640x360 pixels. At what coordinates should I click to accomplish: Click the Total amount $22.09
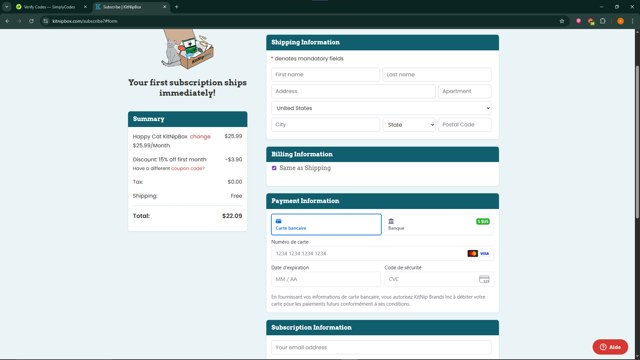pyautogui.click(x=232, y=216)
